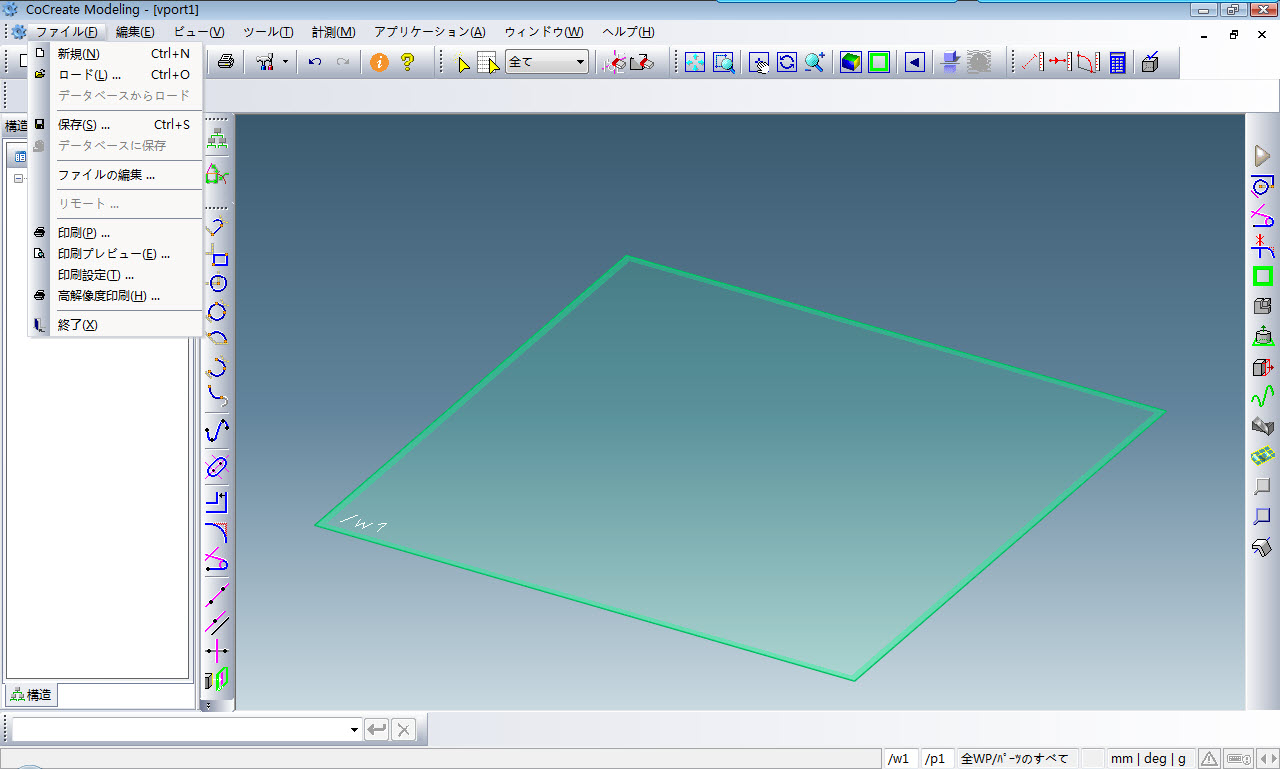The width and height of the screenshot is (1280, 769).
Task: Click the command line cancel X button
Action: 403,730
